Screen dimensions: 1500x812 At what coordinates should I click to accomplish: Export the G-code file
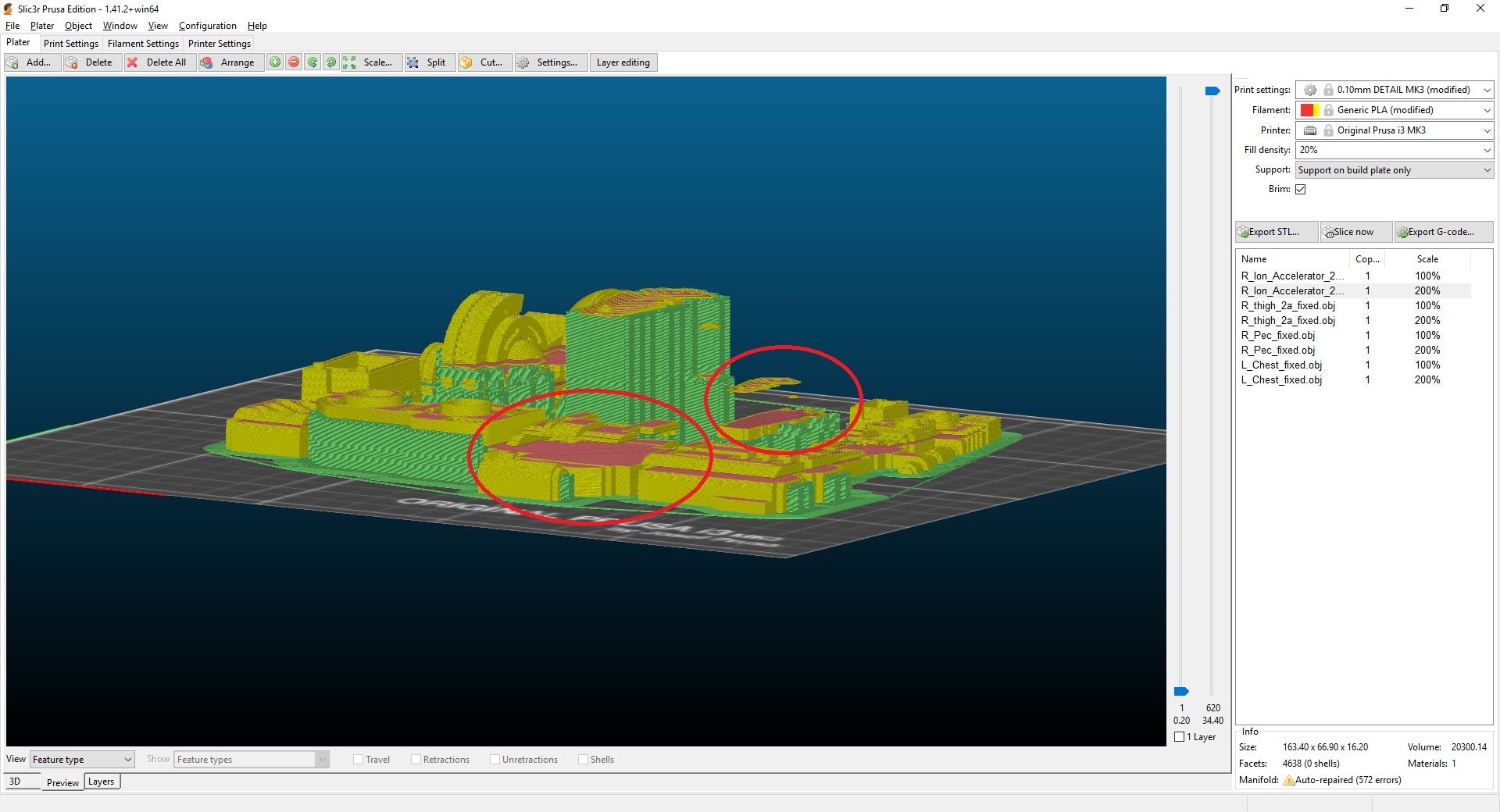click(x=1443, y=232)
